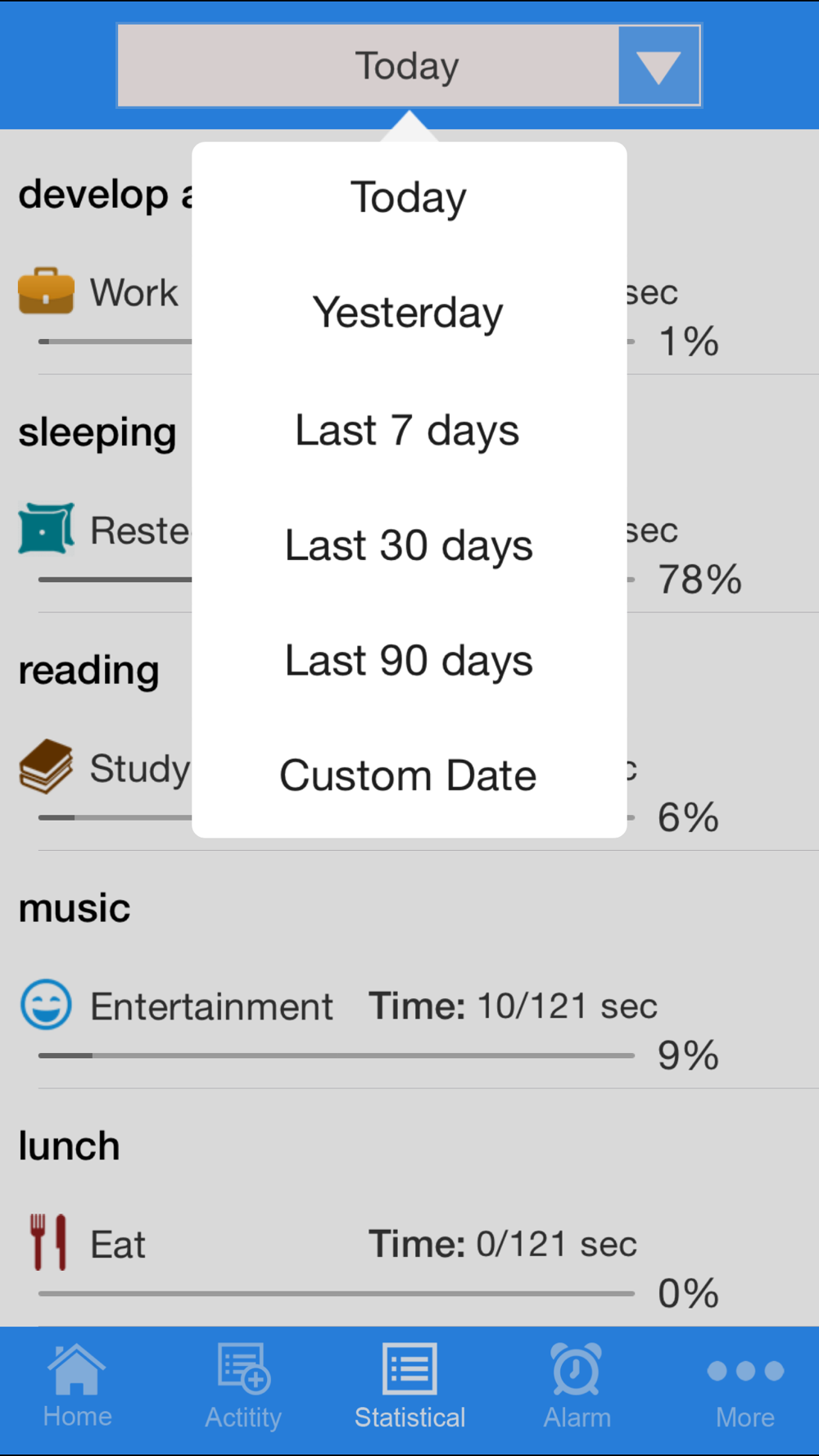Switch to the Actitity tab

click(243, 1385)
